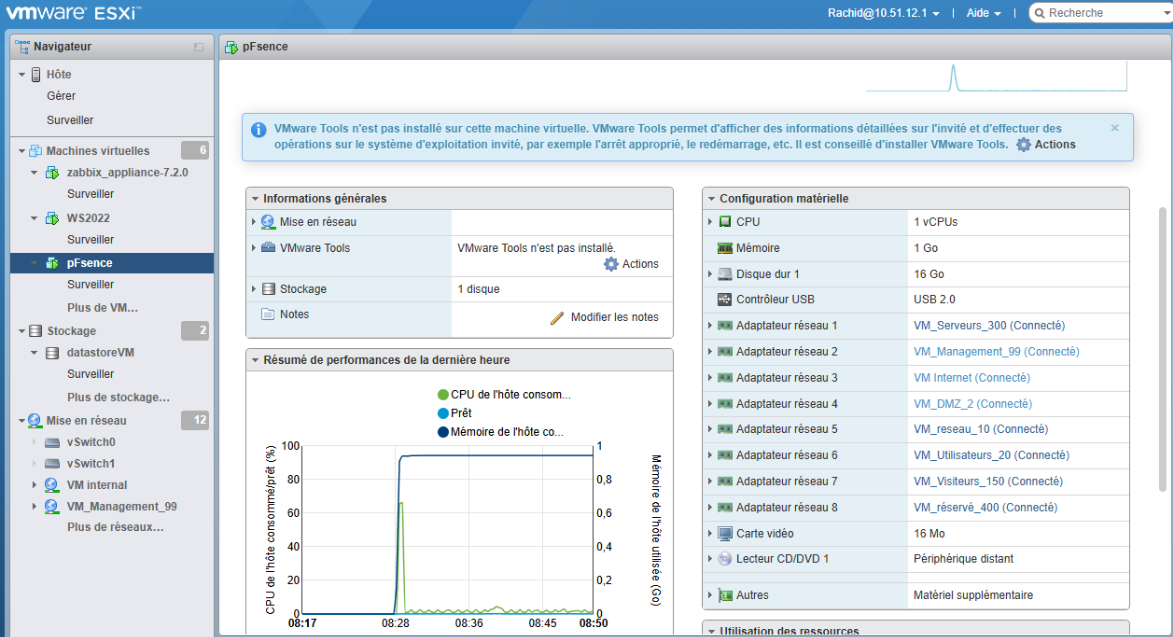Collapse the Machines virtuelles tree node
1173x637 pixels.
click(x=22, y=151)
